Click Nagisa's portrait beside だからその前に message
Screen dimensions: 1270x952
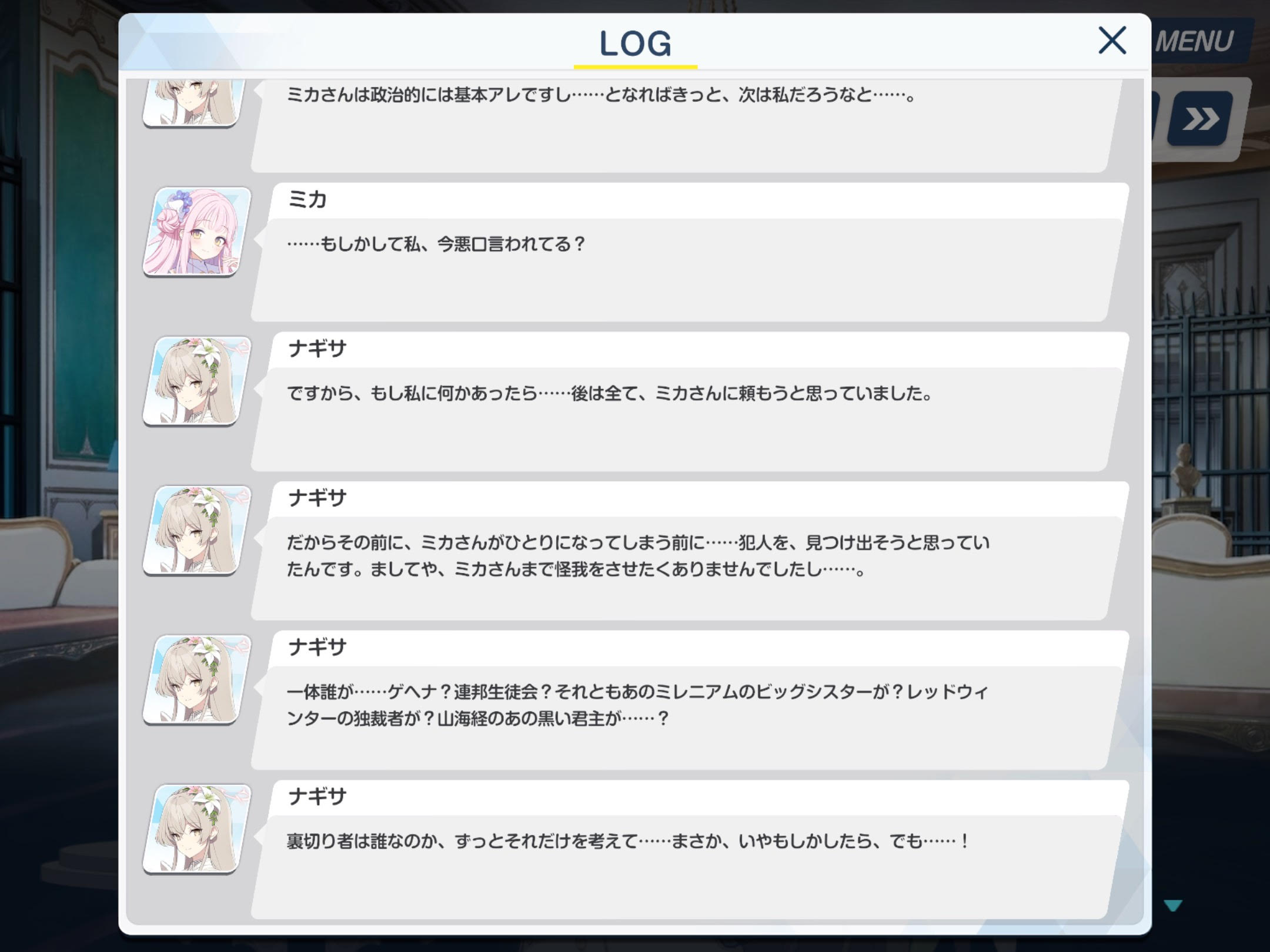click(x=197, y=530)
